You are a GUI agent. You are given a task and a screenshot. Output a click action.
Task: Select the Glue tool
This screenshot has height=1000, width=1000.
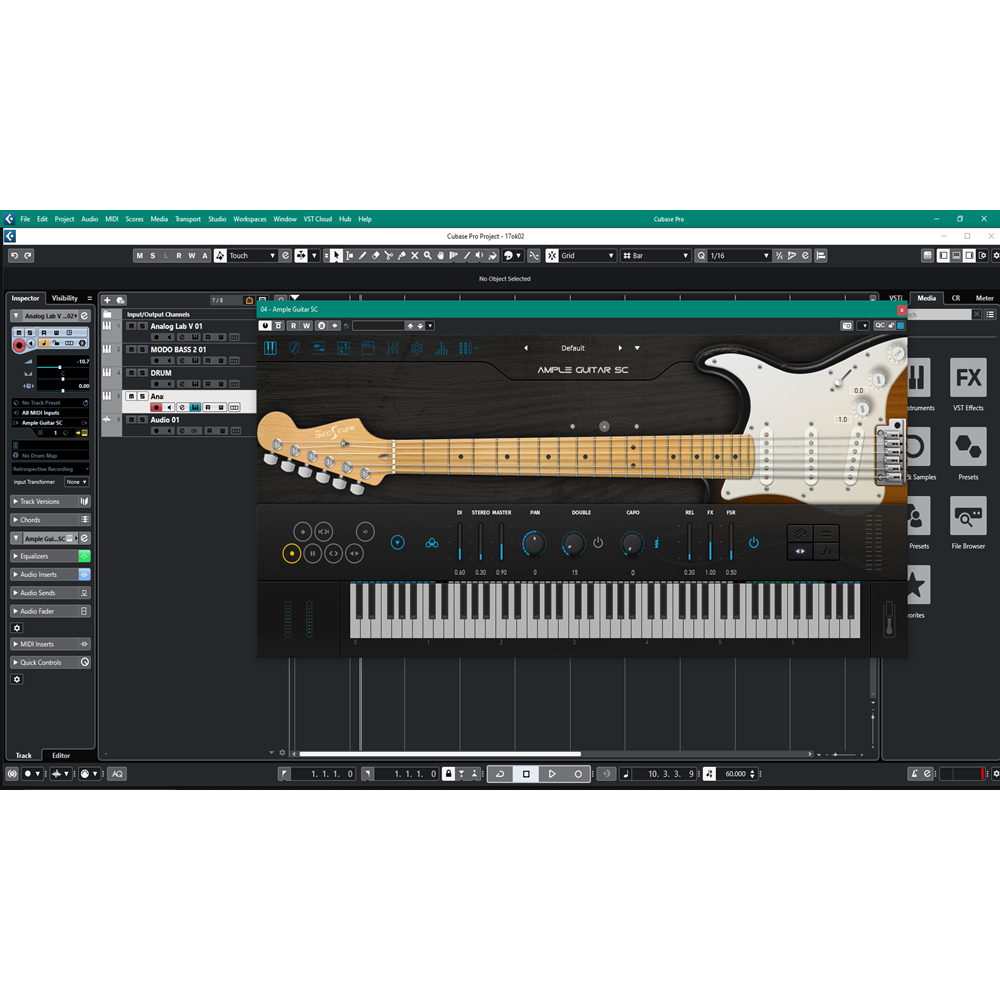(402, 256)
